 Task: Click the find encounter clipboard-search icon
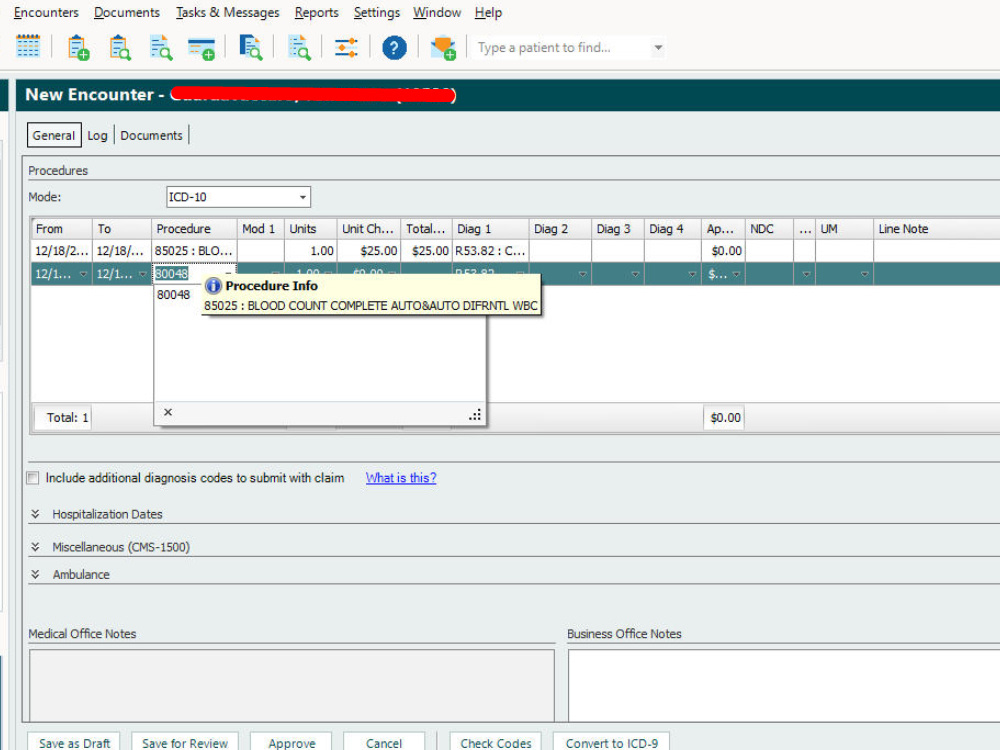point(119,47)
